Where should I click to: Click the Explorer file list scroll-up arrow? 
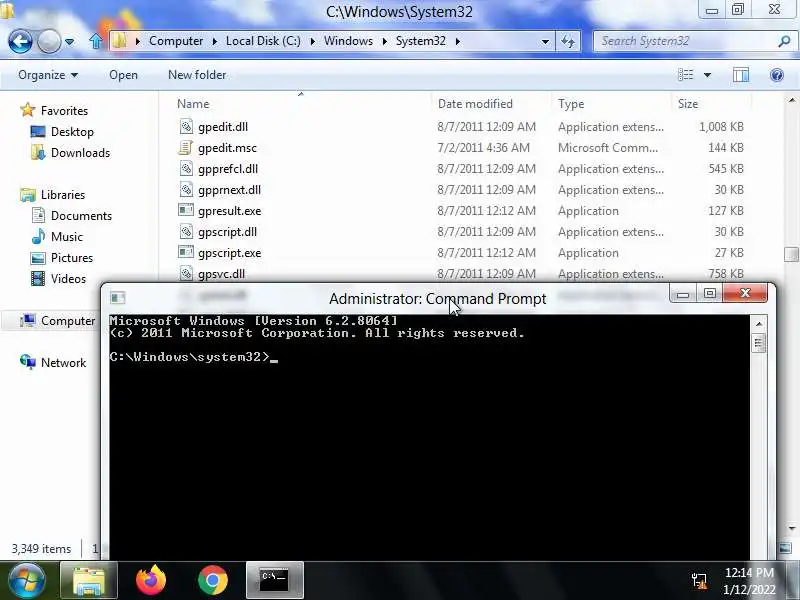pyautogui.click(x=791, y=100)
